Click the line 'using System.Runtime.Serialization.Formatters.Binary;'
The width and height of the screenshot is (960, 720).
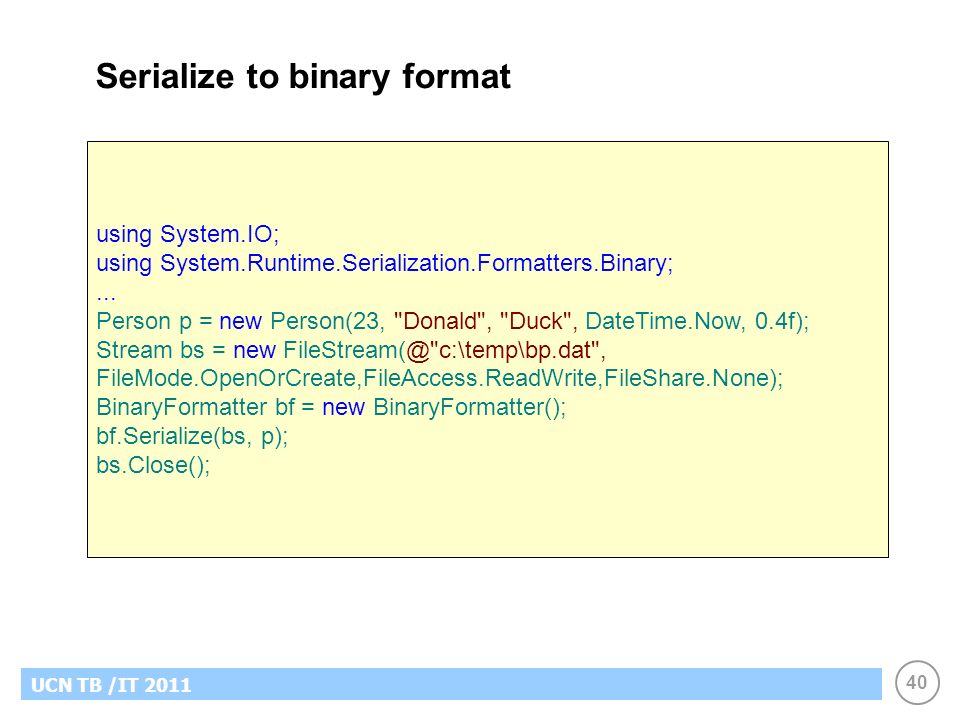(384, 263)
